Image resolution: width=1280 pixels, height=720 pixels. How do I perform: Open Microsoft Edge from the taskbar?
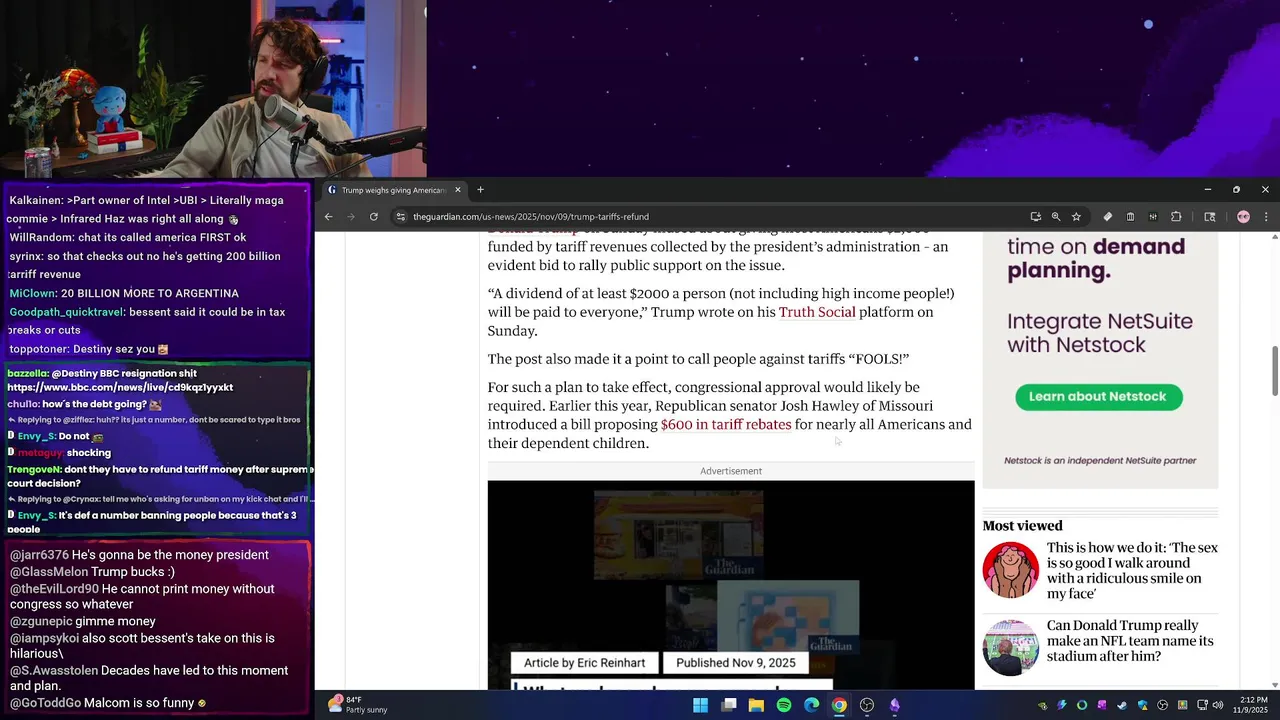pos(812,705)
